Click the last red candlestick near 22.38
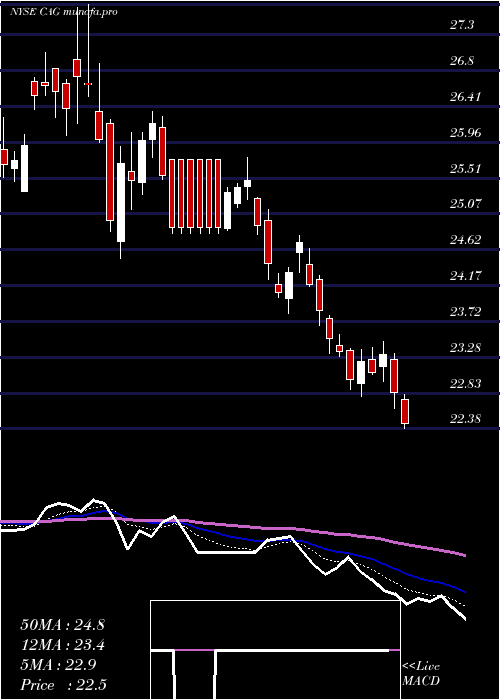The height and width of the screenshot is (700, 500). tap(405, 411)
